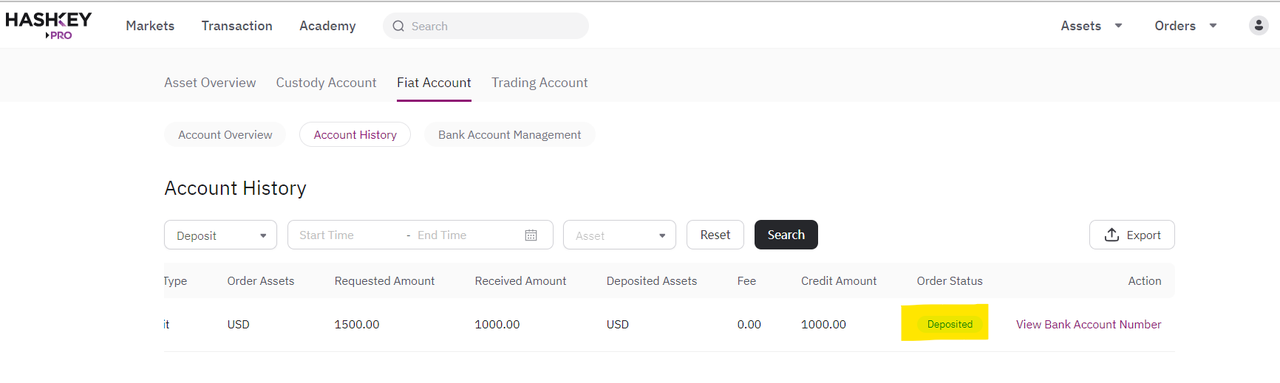Select Bank Account Management pill
This screenshot has width=1280, height=383.
pyautogui.click(x=509, y=135)
